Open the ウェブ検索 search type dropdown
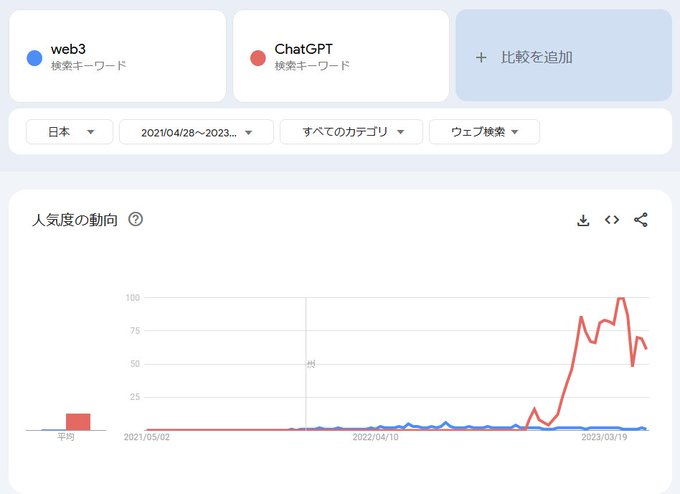The height and width of the screenshot is (494, 680). point(484,131)
